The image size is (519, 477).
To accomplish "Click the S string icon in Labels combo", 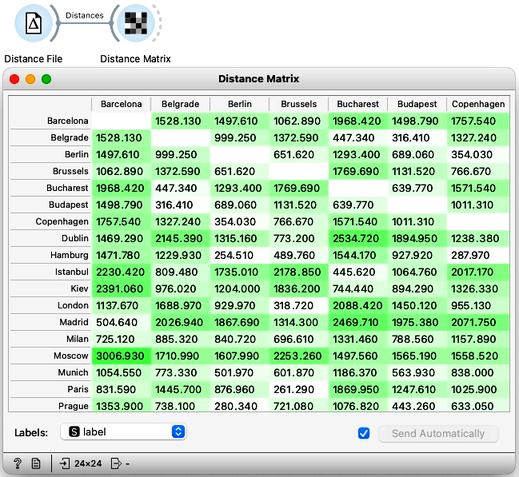I will pos(74,432).
